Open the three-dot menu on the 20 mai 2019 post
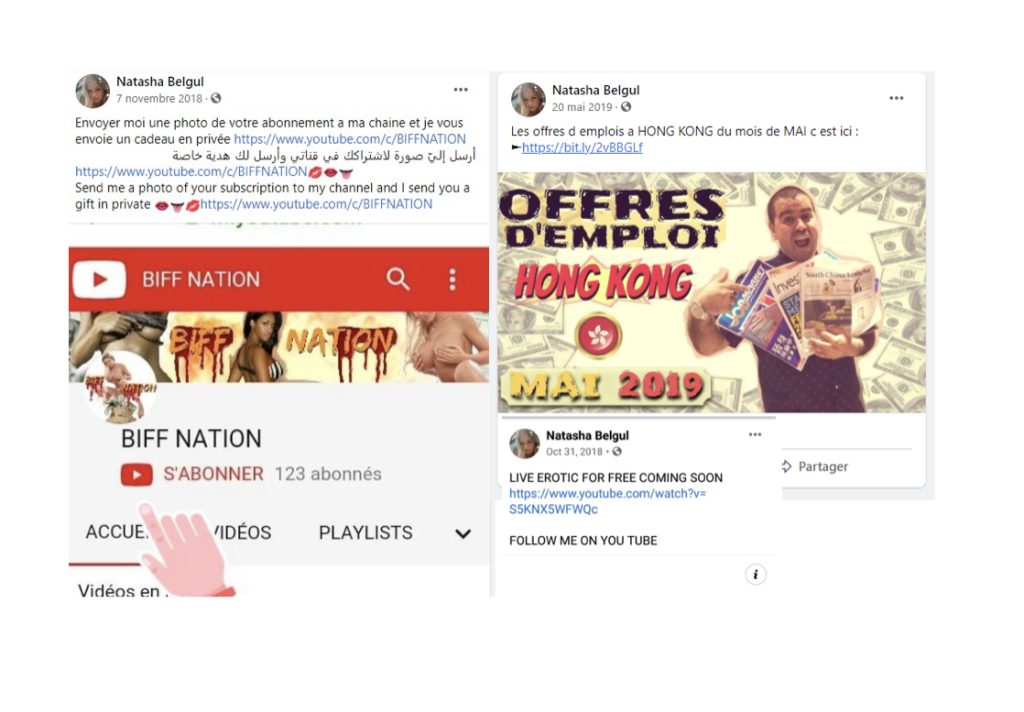Image resolution: width=1024 pixels, height=712 pixels. pos(896,98)
